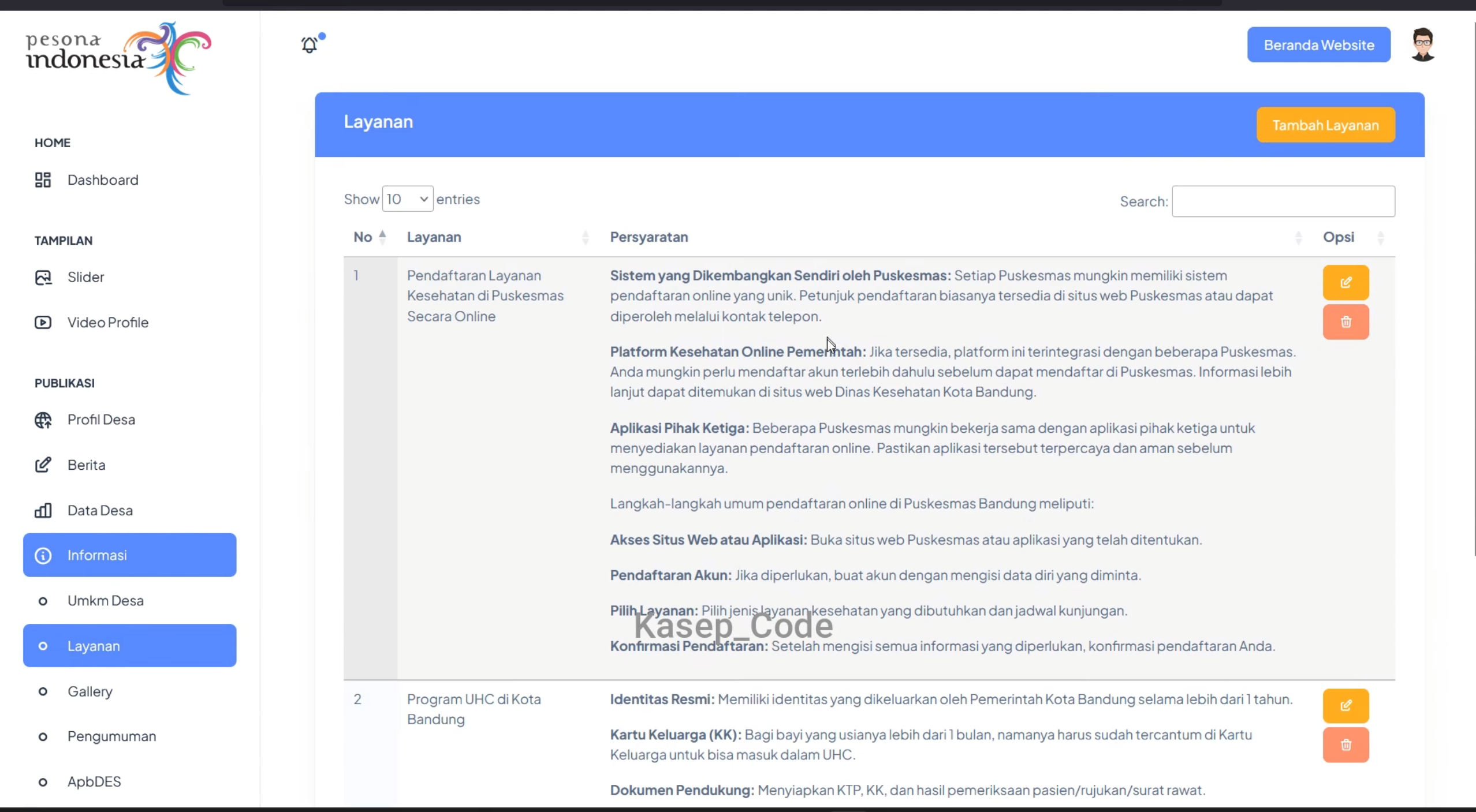The image size is (1476, 812).
Task: Click the Profil Desa globe icon
Action: click(x=43, y=420)
